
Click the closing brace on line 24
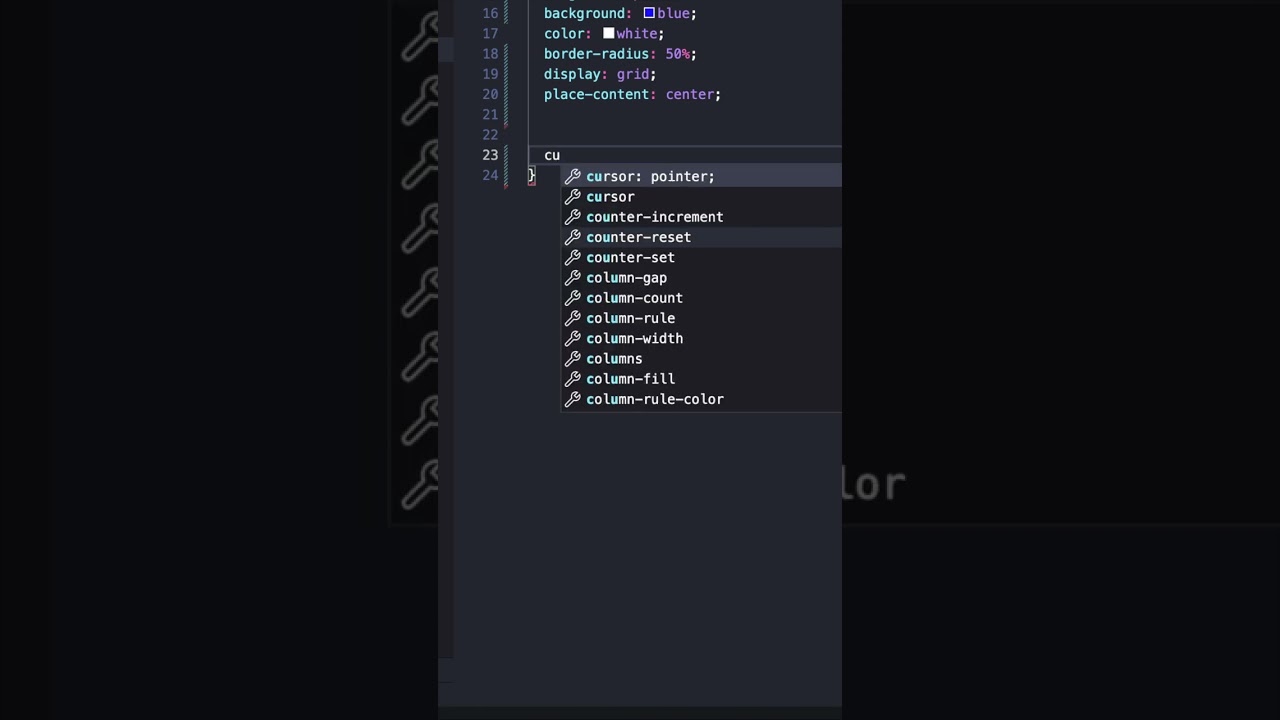(x=532, y=175)
